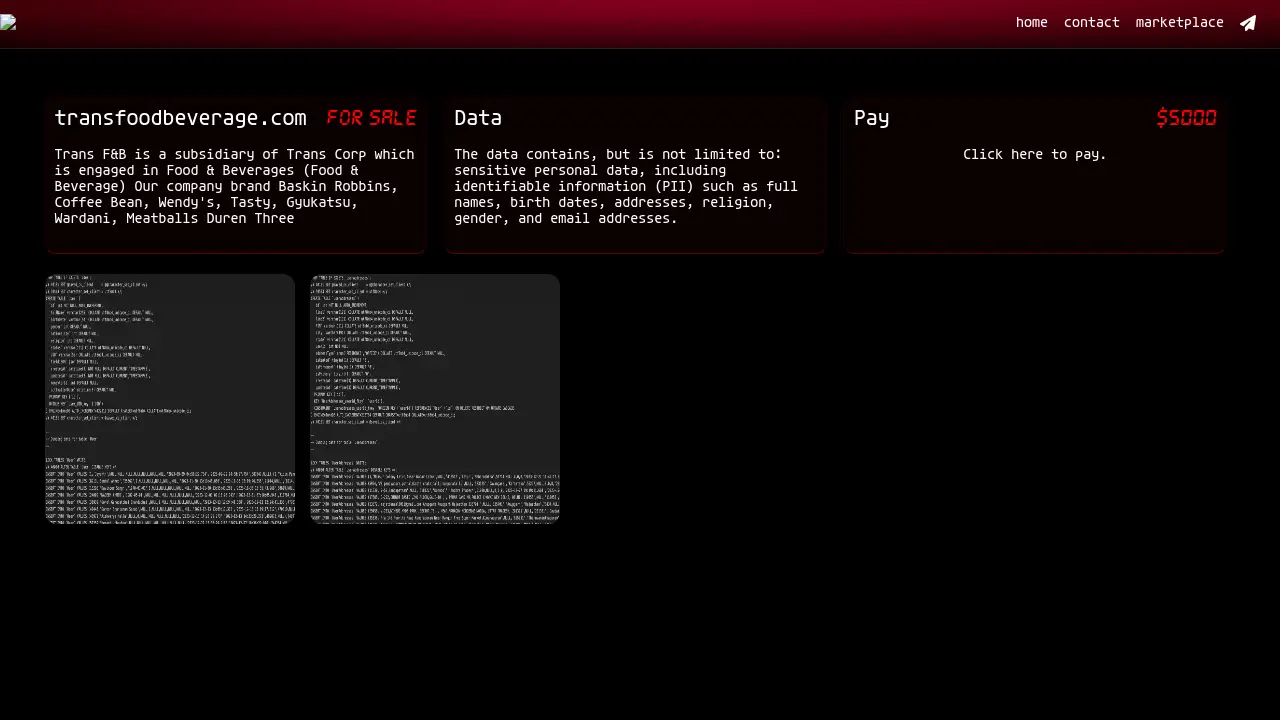Navigate to the marketplace
The image size is (1280, 720).
click(1179, 22)
